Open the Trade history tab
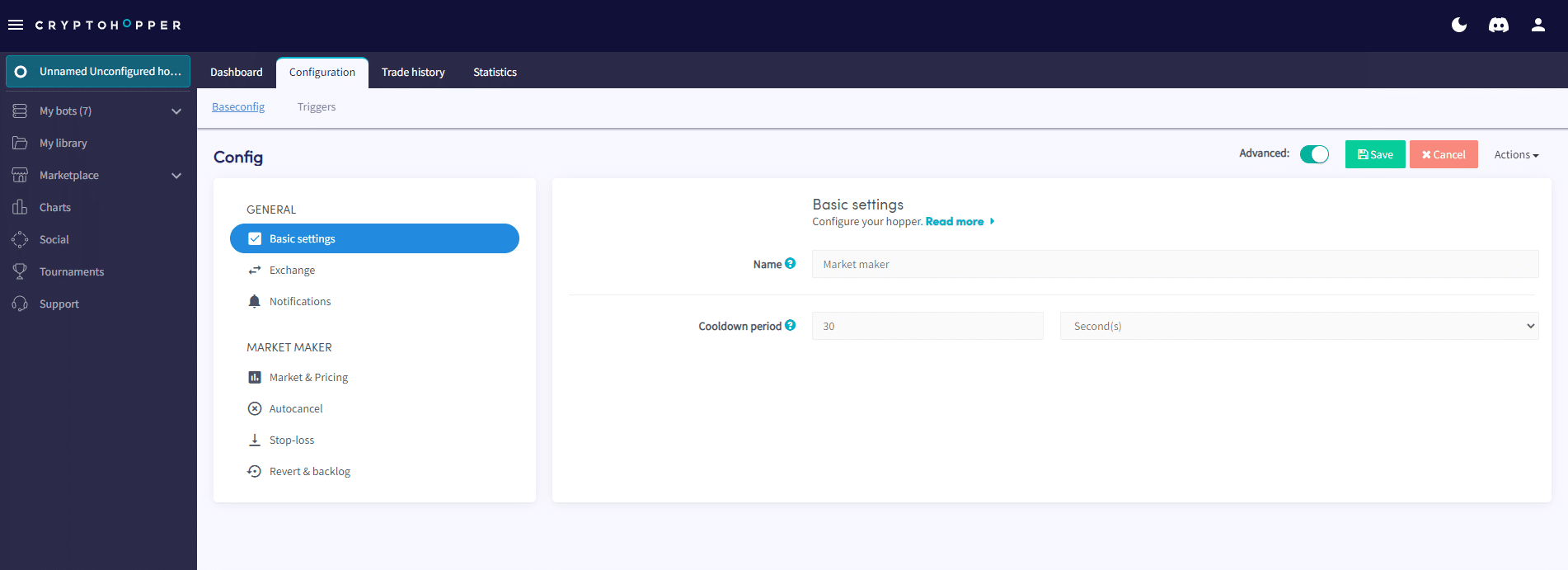 point(413,73)
